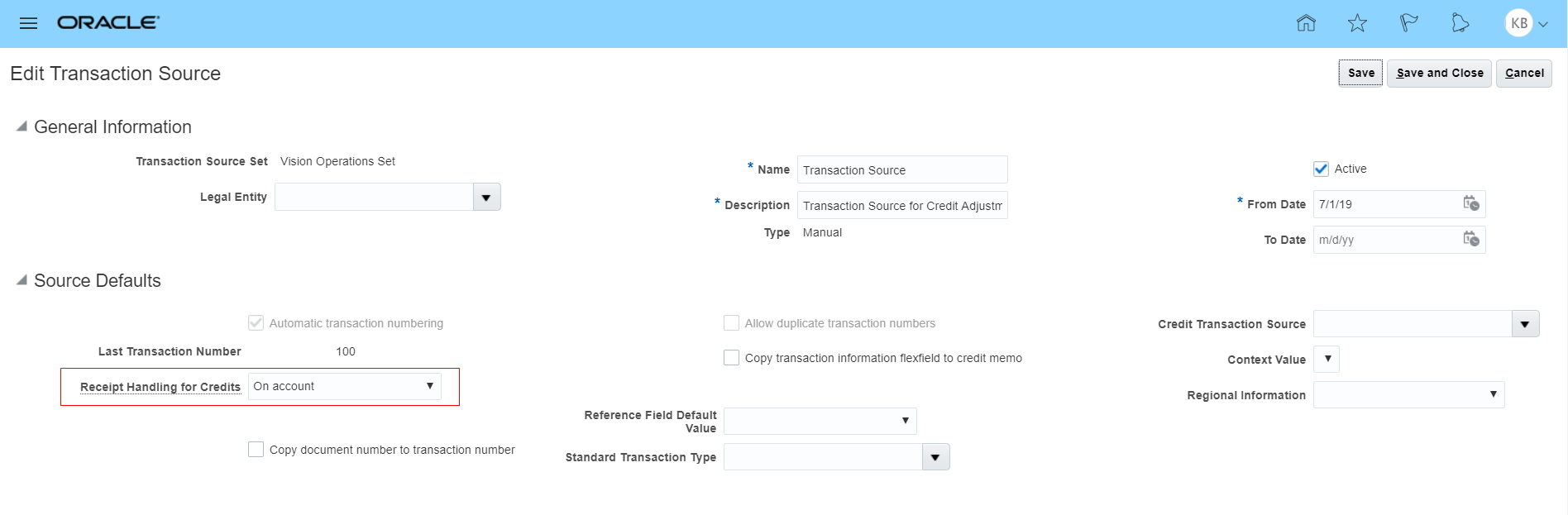Open the Favorites star icon

(x=1357, y=23)
